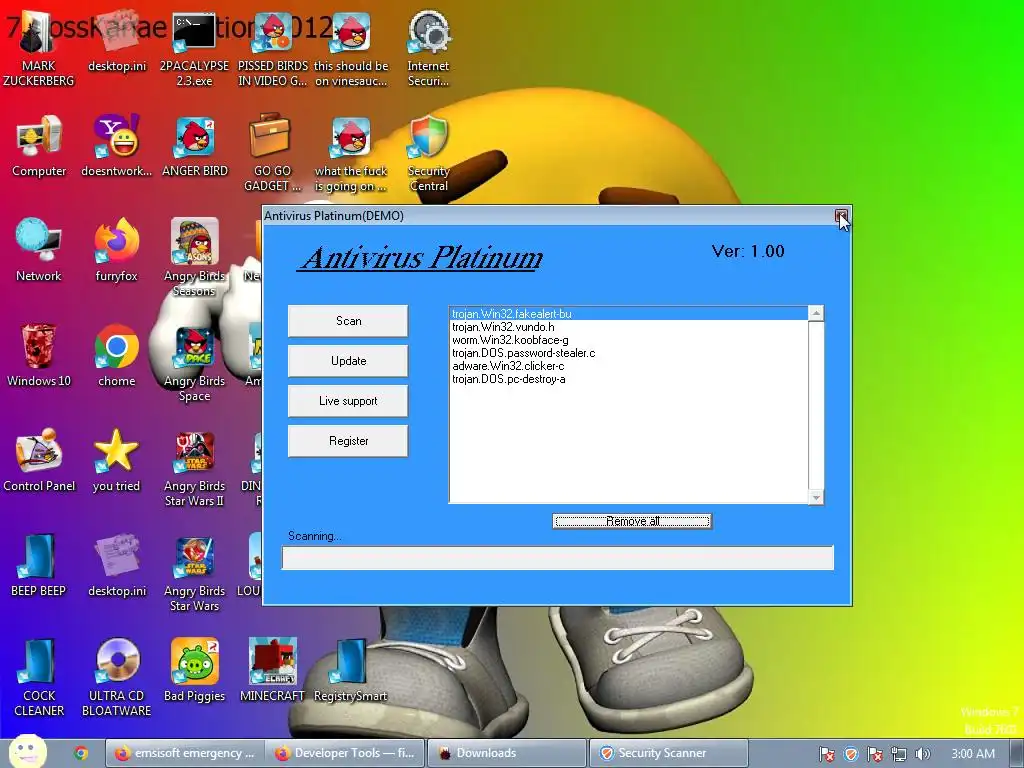Click threat list scrollbar down arrow
The width and height of the screenshot is (1024, 768).
[816, 497]
